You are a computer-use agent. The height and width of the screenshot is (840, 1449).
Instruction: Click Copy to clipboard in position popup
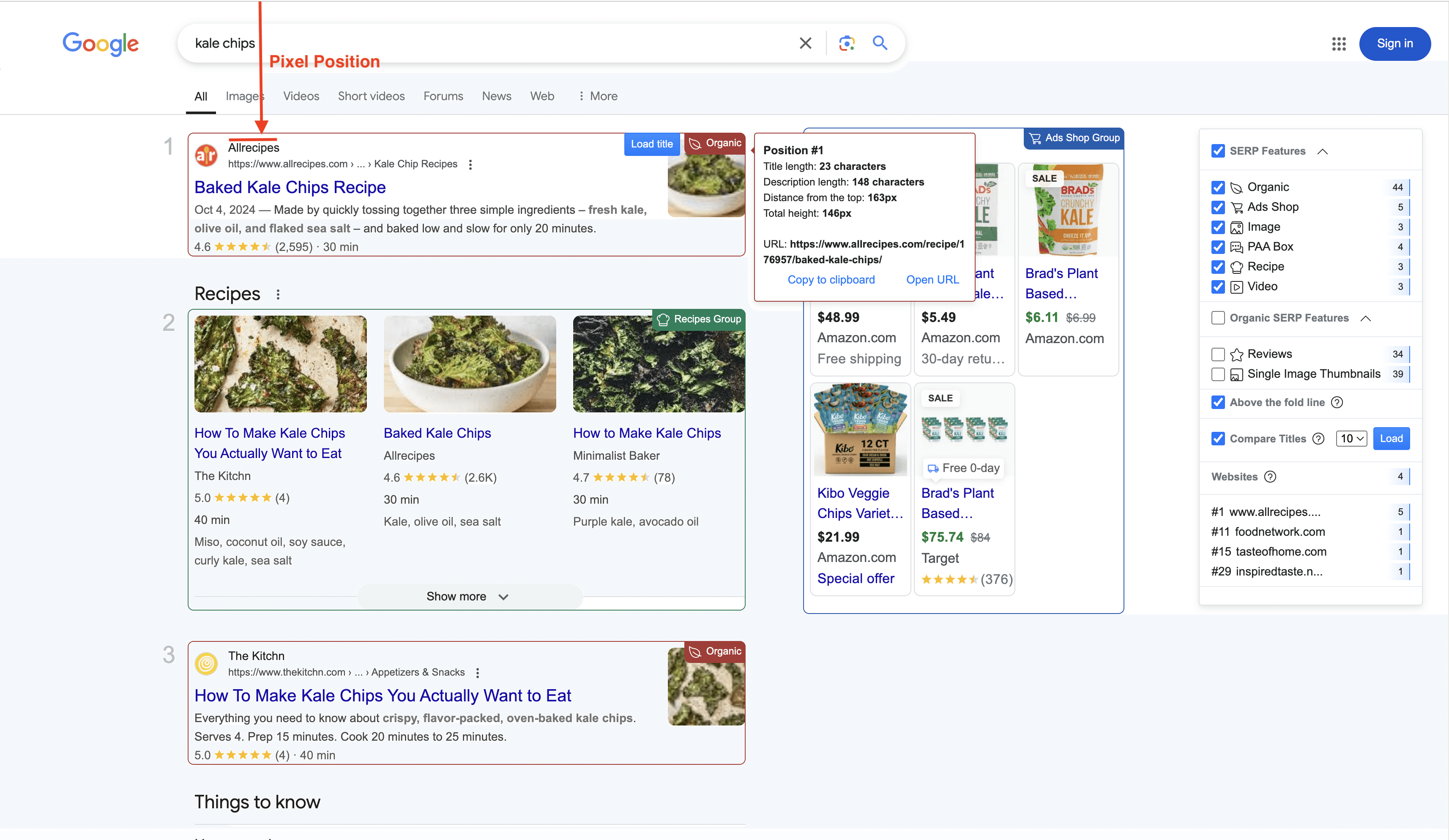click(x=831, y=280)
